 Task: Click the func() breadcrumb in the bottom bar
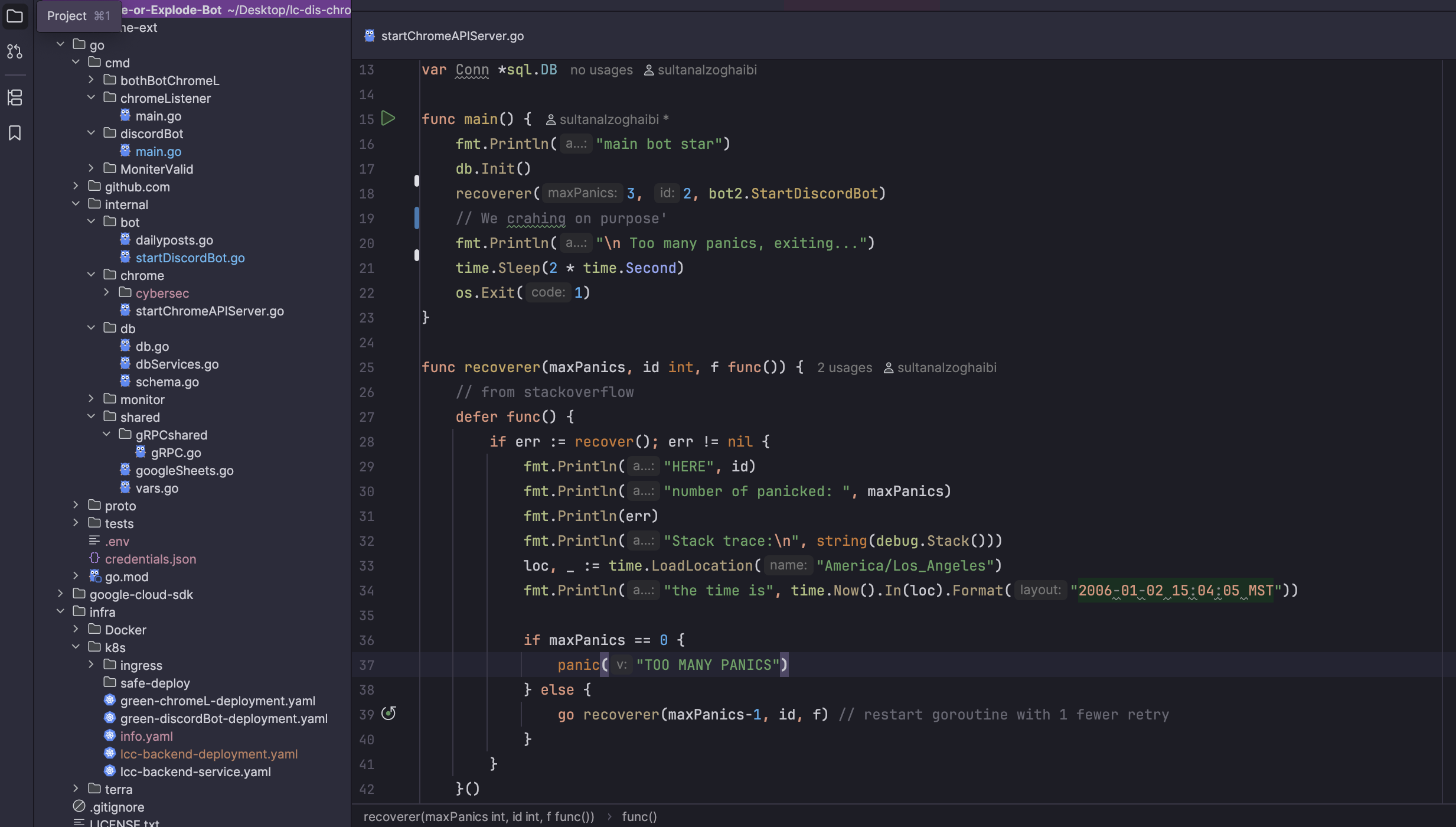tap(639, 816)
